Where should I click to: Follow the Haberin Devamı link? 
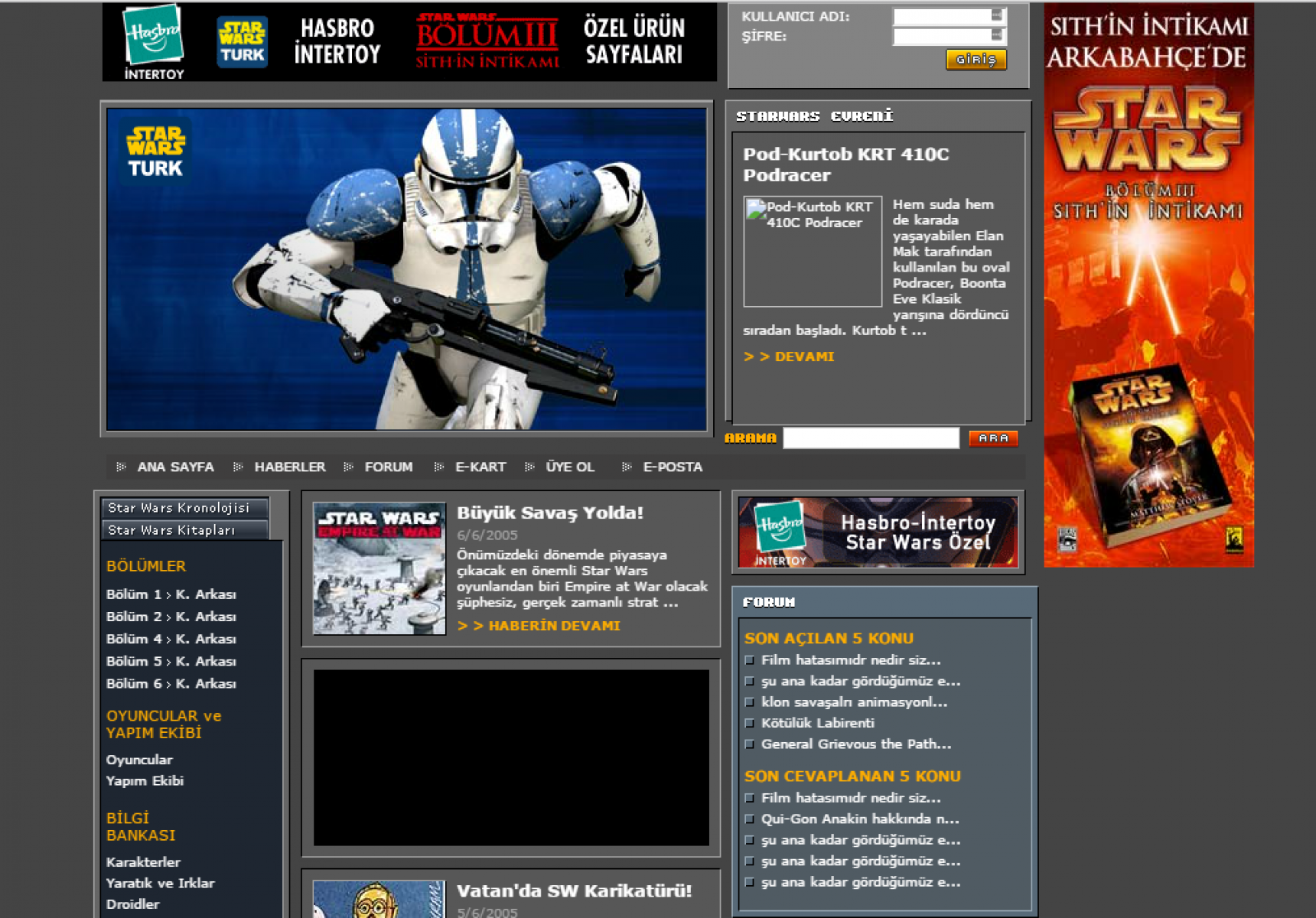click(x=553, y=626)
